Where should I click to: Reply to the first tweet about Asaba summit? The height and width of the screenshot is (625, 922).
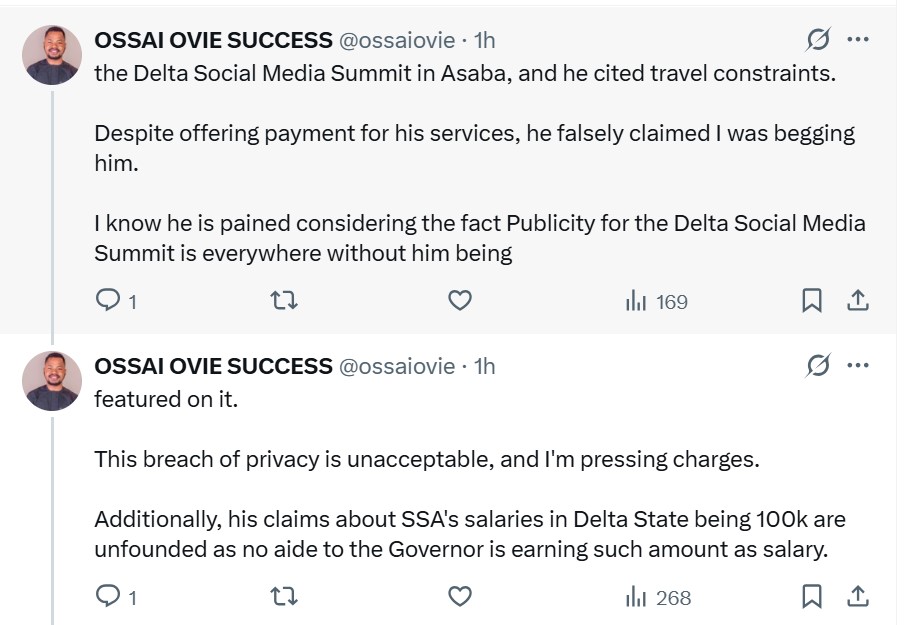click(x=107, y=300)
